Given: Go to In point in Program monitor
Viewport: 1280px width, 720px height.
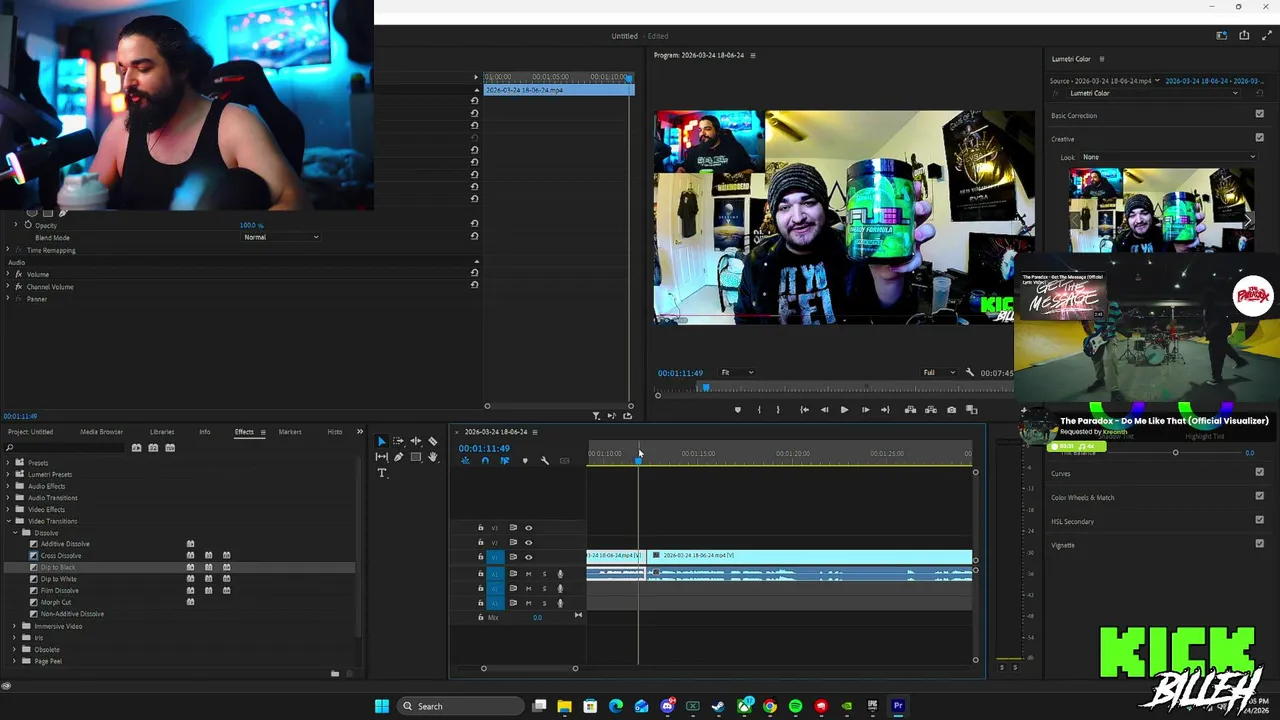Looking at the screenshot, I should pyautogui.click(x=804, y=410).
